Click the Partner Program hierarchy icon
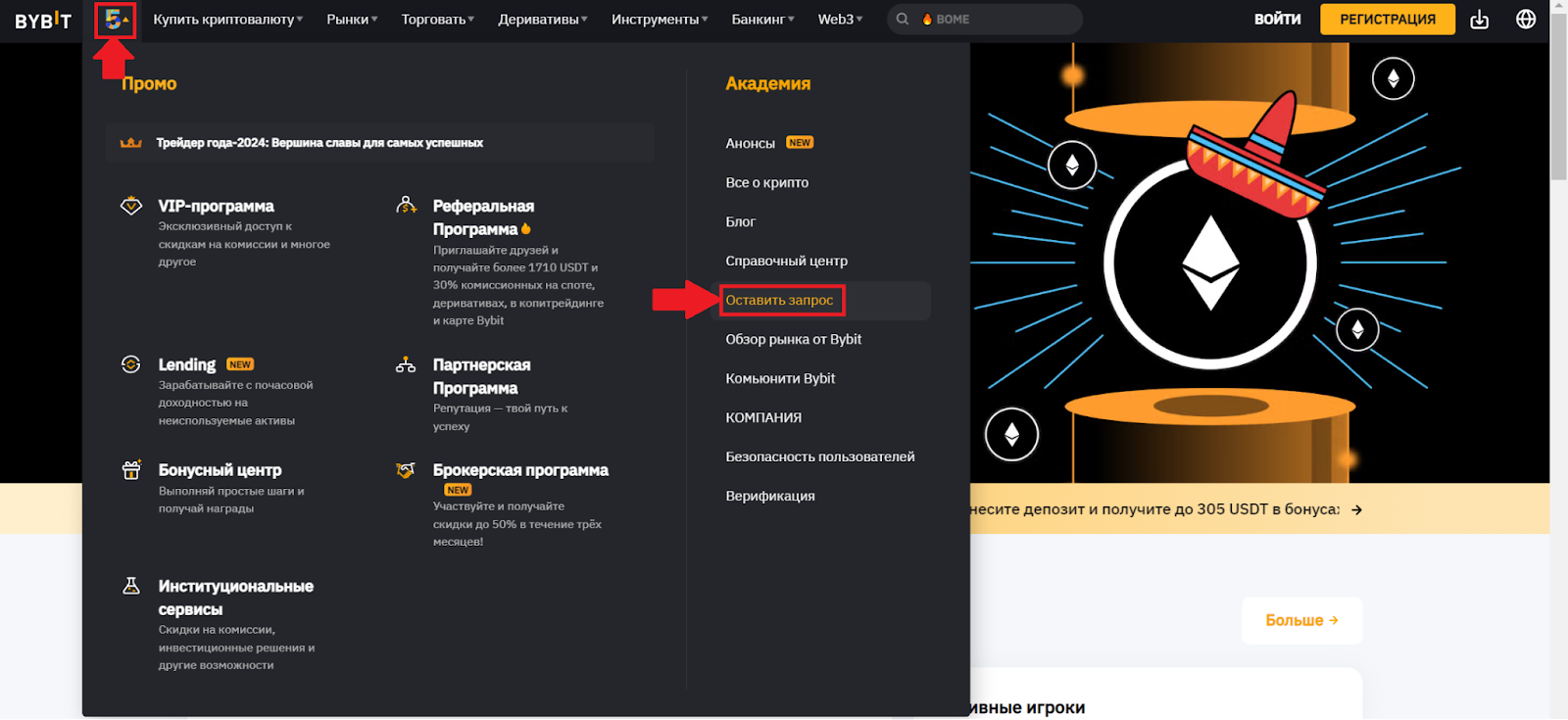This screenshot has width=1568, height=720. 406,364
